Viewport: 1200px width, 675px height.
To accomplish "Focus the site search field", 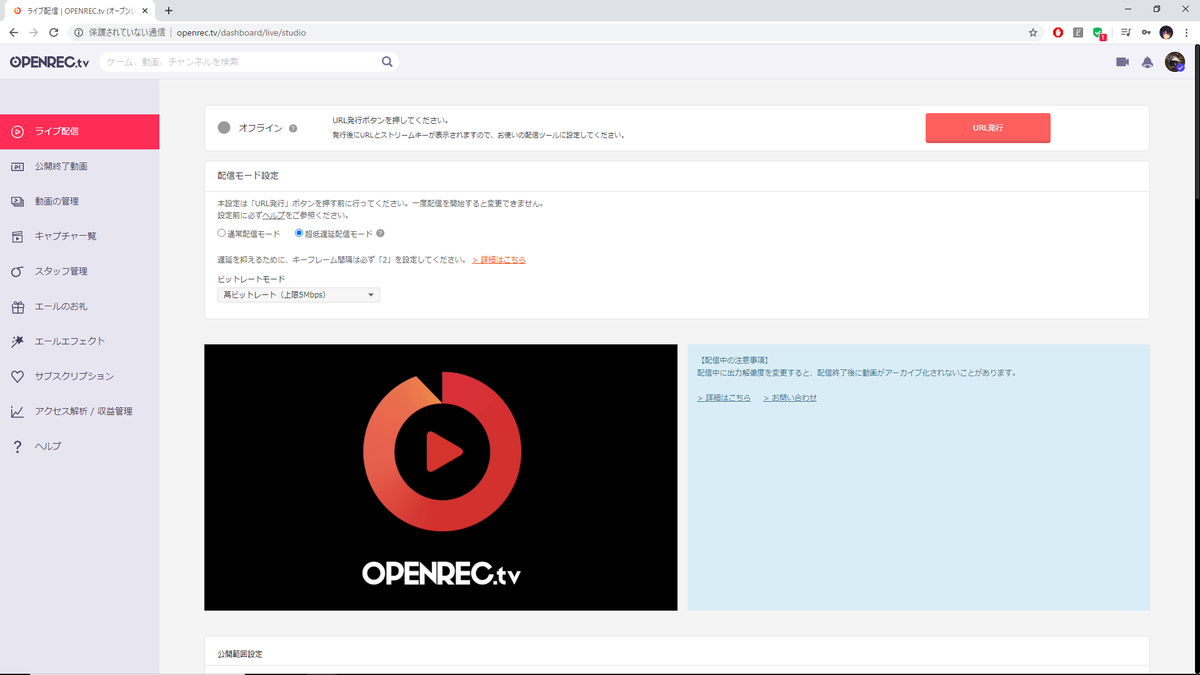I will coord(241,62).
